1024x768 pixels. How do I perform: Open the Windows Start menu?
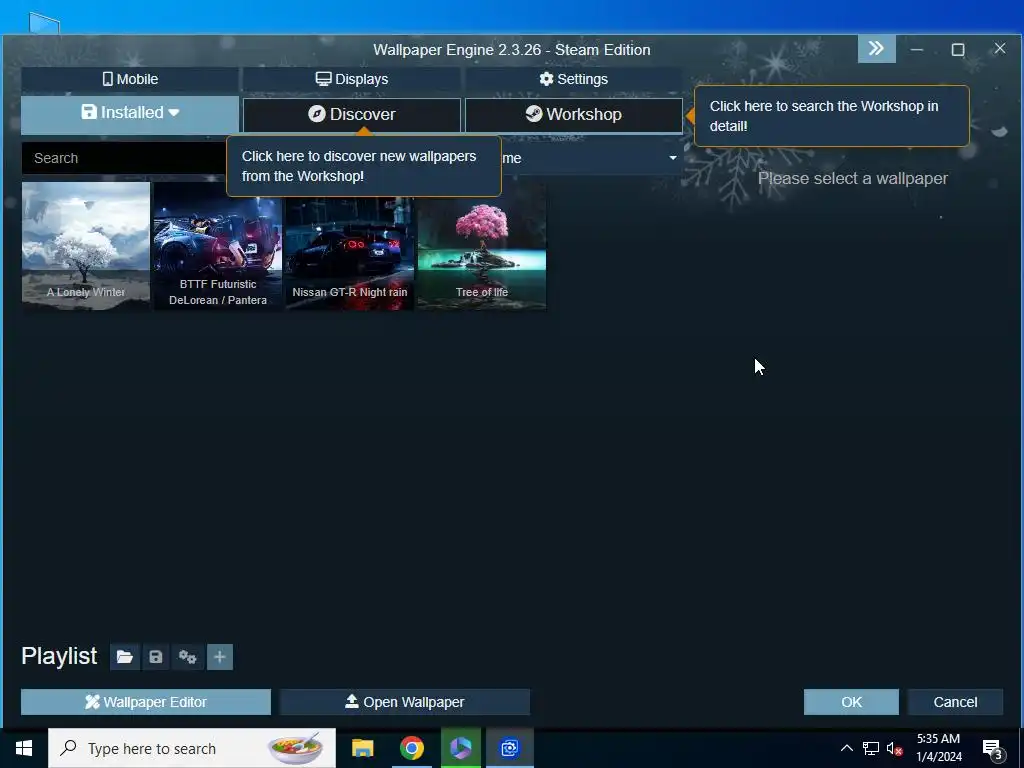coord(24,748)
